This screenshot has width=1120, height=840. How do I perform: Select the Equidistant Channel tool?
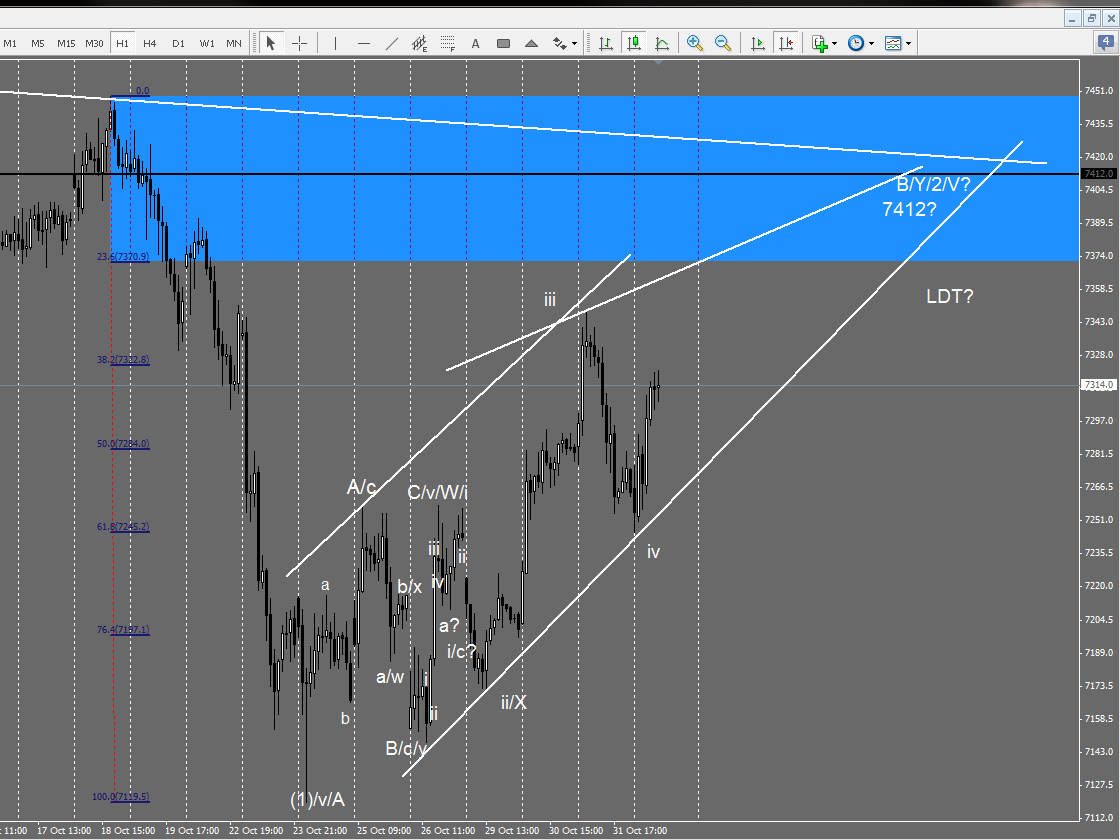tap(420, 43)
